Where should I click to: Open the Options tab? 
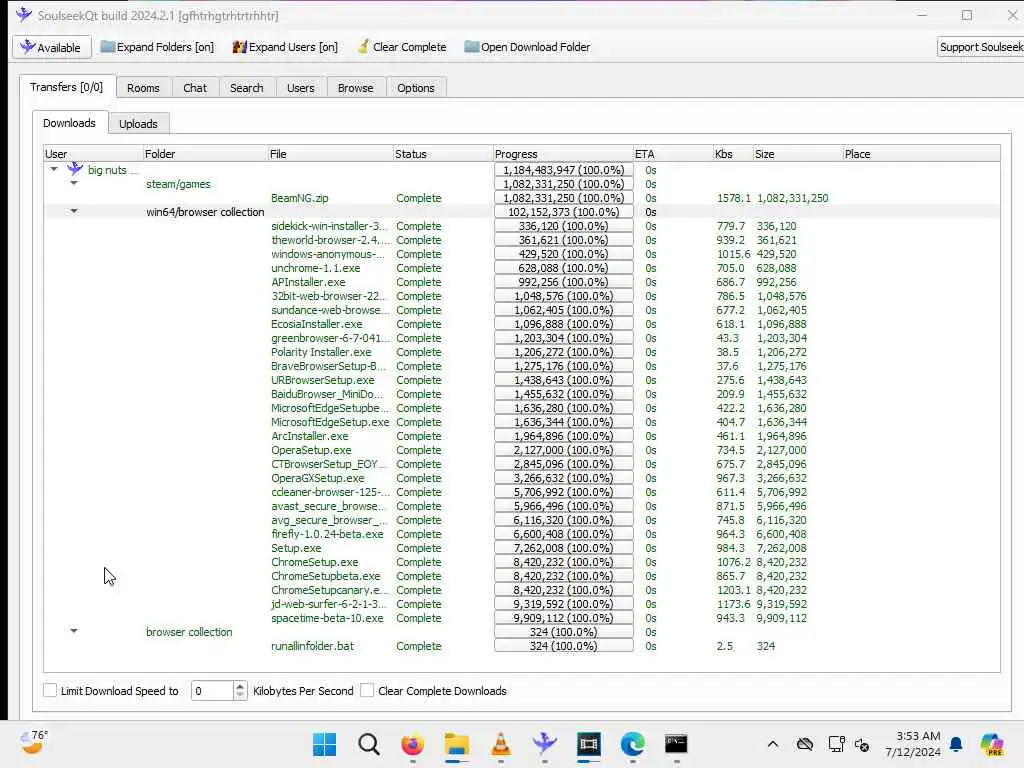pyautogui.click(x=415, y=88)
